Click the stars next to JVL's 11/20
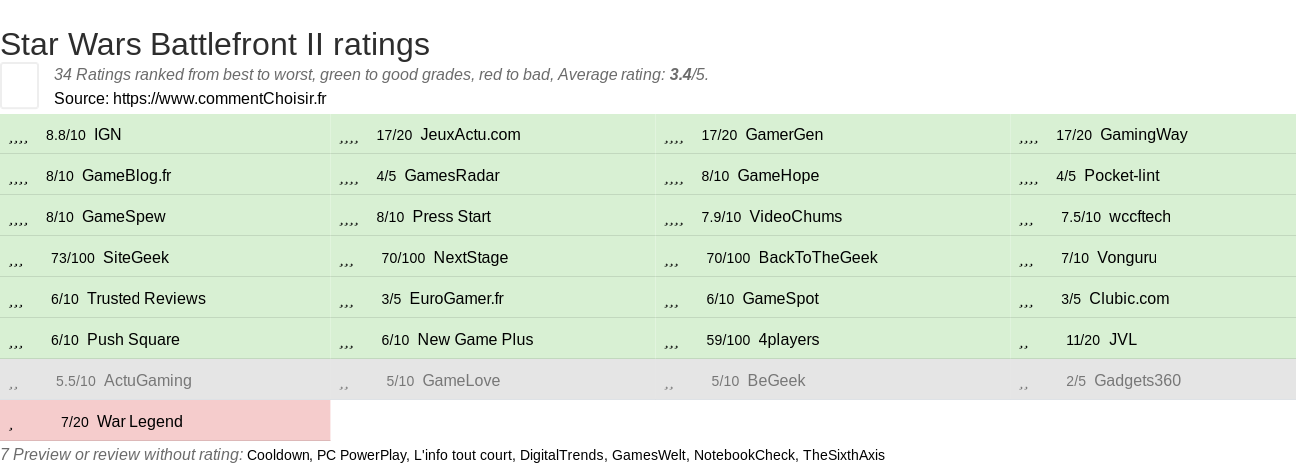The image size is (1296, 466). point(1024,342)
